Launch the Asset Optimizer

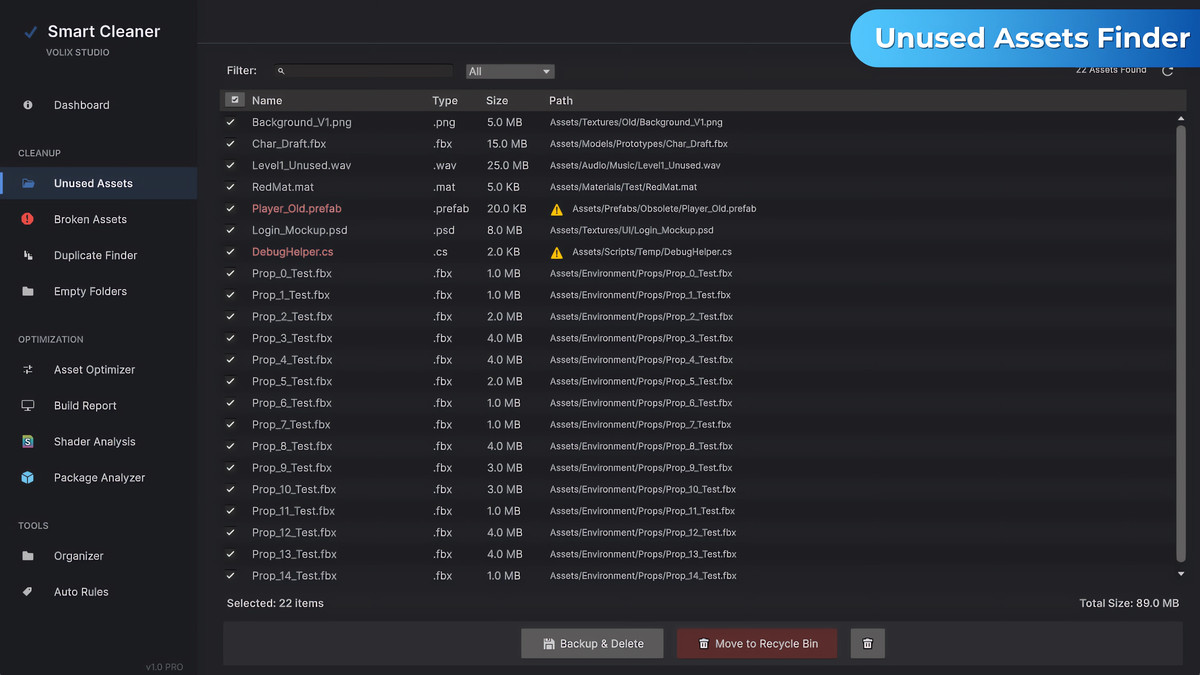(94, 369)
